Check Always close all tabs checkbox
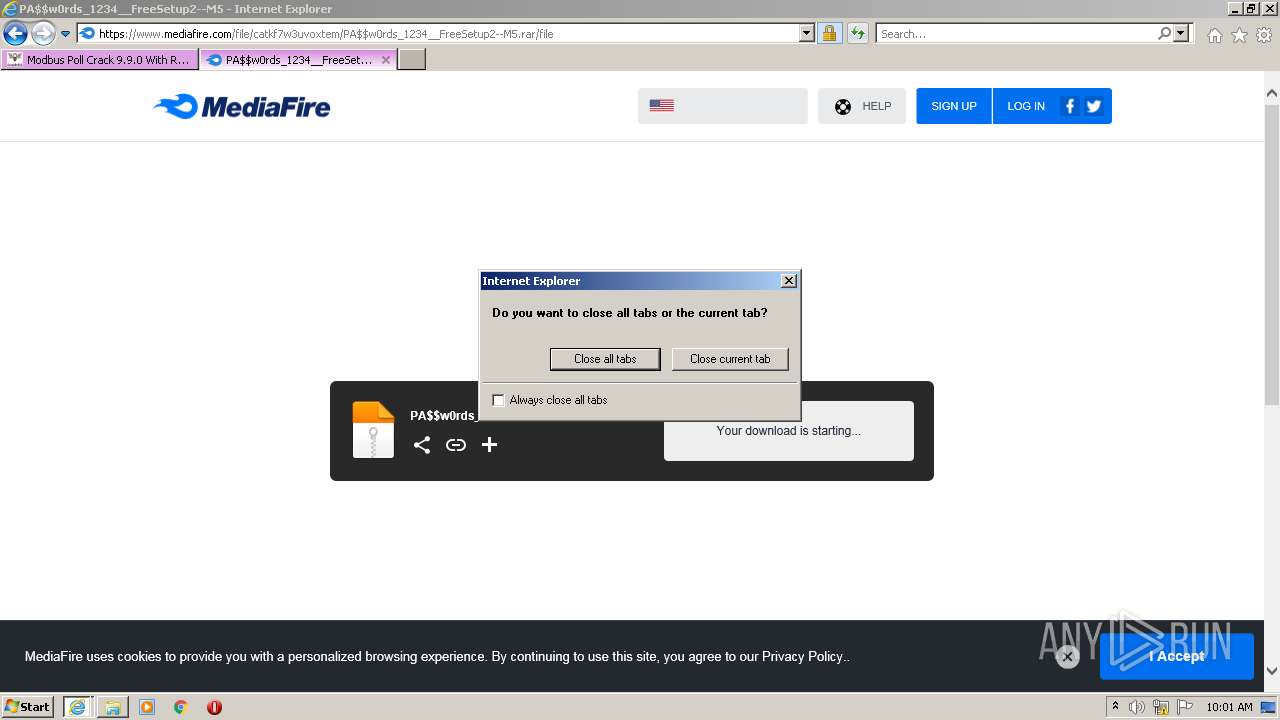The height and width of the screenshot is (720, 1280). coord(498,400)
